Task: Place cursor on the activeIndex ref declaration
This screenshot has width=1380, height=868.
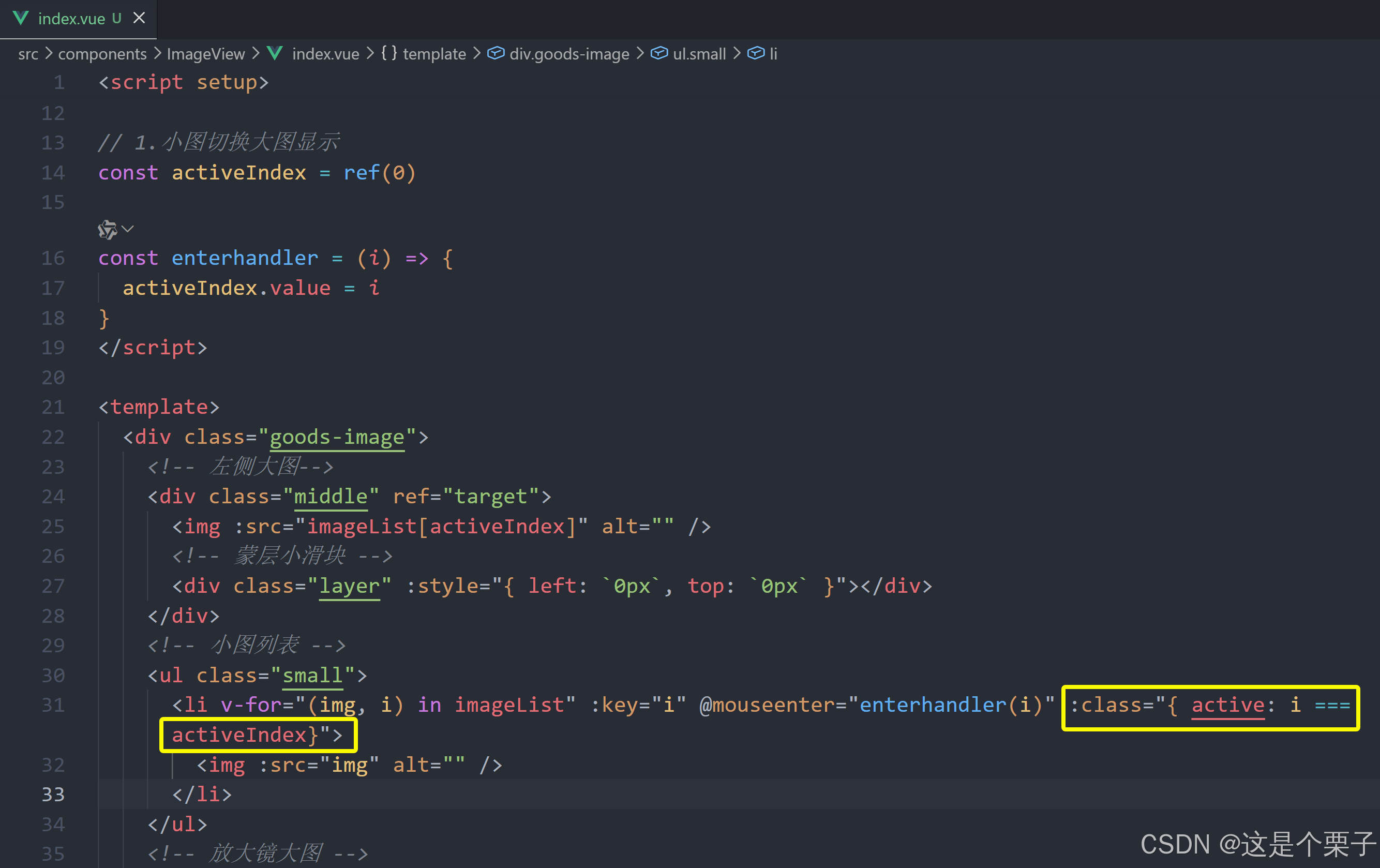Action: coord(238,173)
